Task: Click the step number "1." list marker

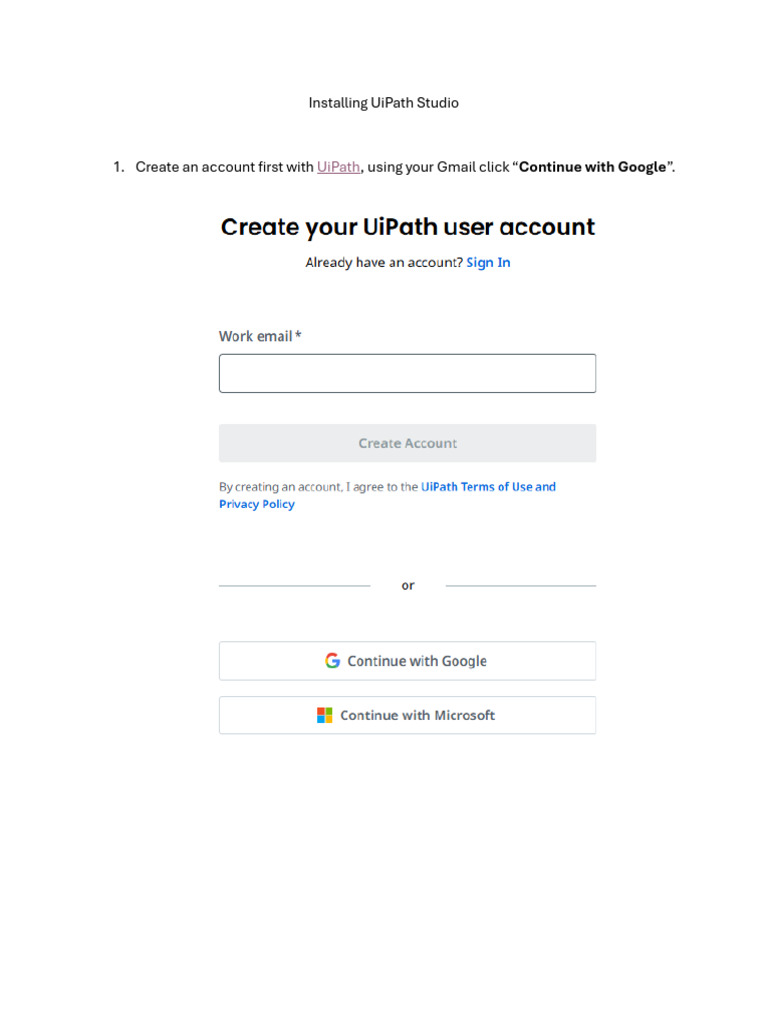Action: click(x=118, y=167)
